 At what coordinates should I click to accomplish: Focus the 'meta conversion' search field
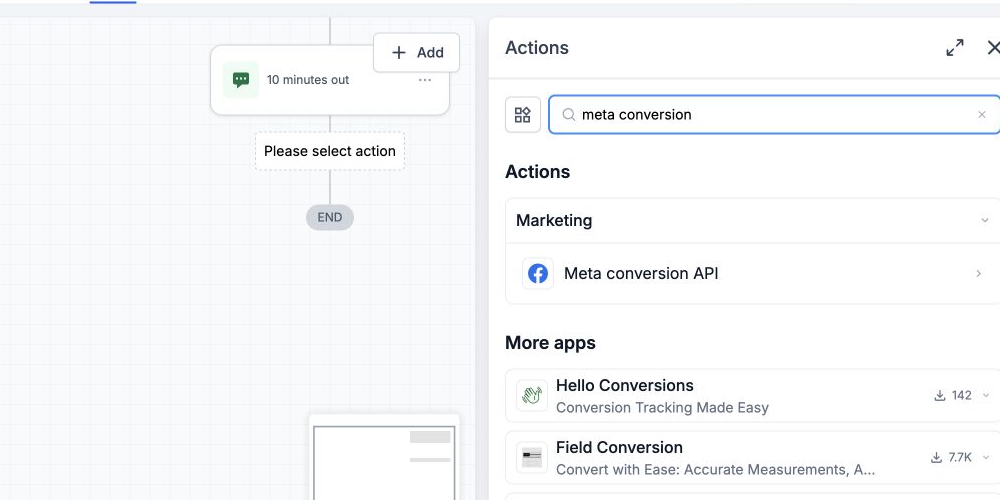[x=774, y=115]
